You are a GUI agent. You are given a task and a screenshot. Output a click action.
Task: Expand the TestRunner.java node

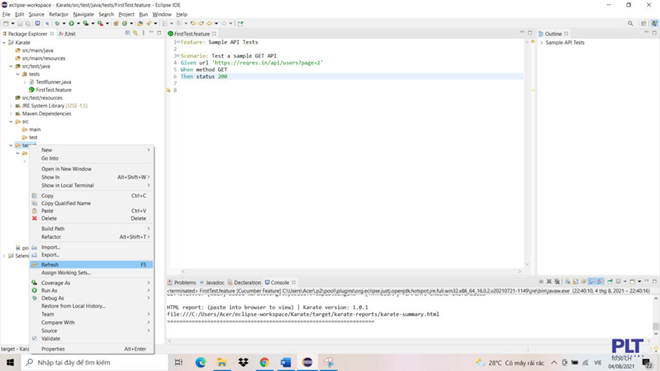[24, 82]
